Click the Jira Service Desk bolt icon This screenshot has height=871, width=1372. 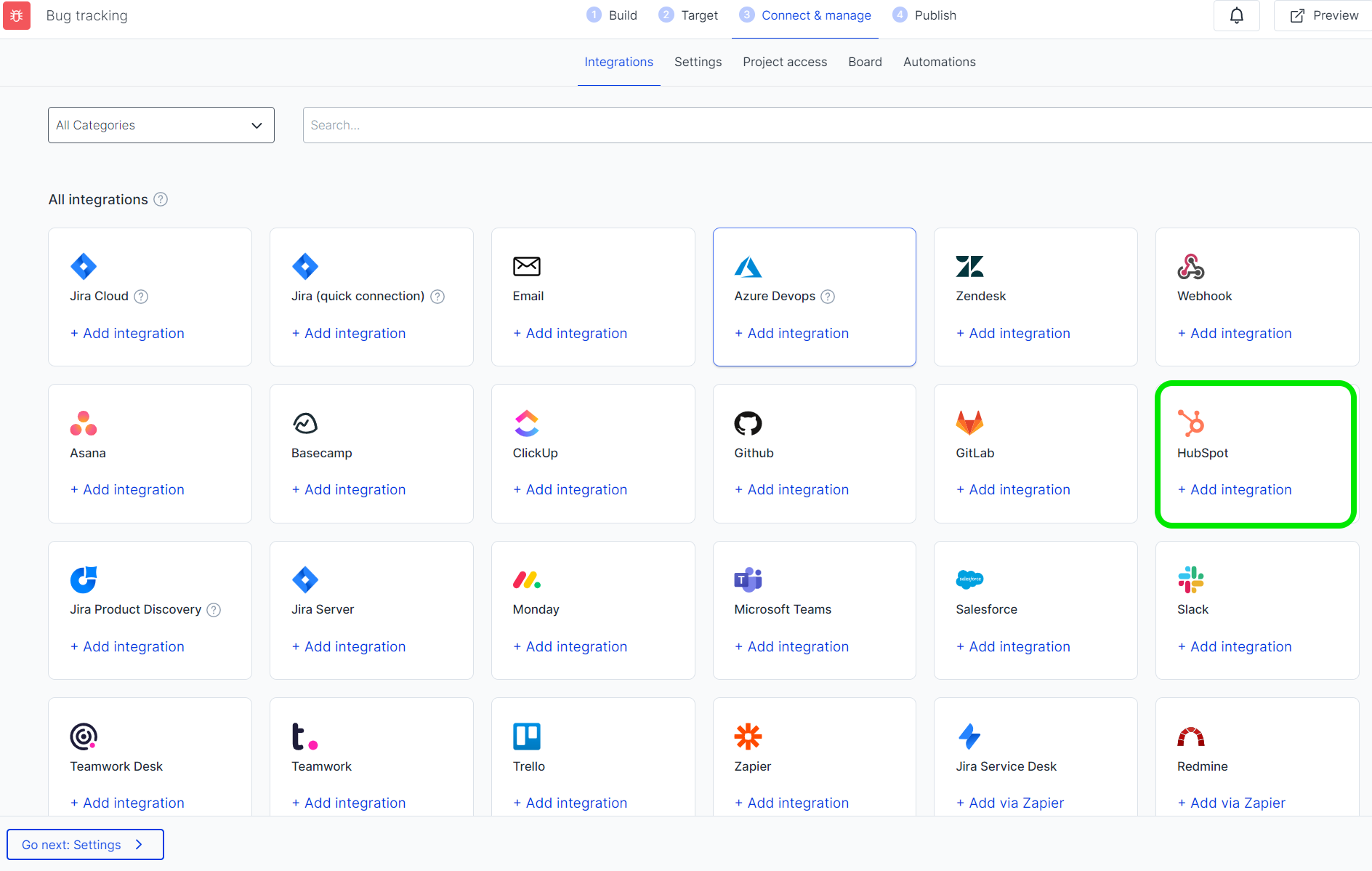[969, 736]
